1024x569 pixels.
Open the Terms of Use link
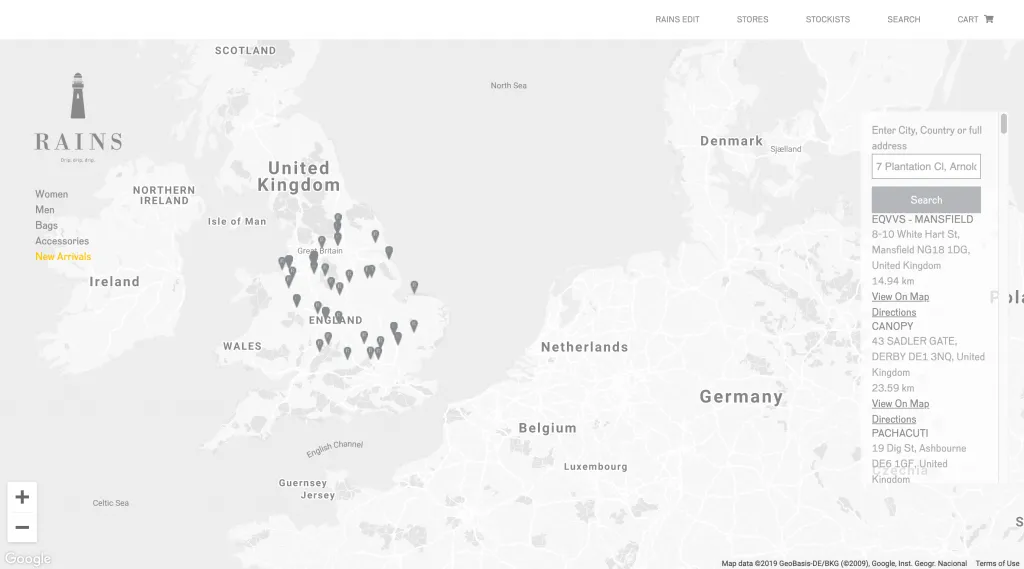(x=997, y=563)
